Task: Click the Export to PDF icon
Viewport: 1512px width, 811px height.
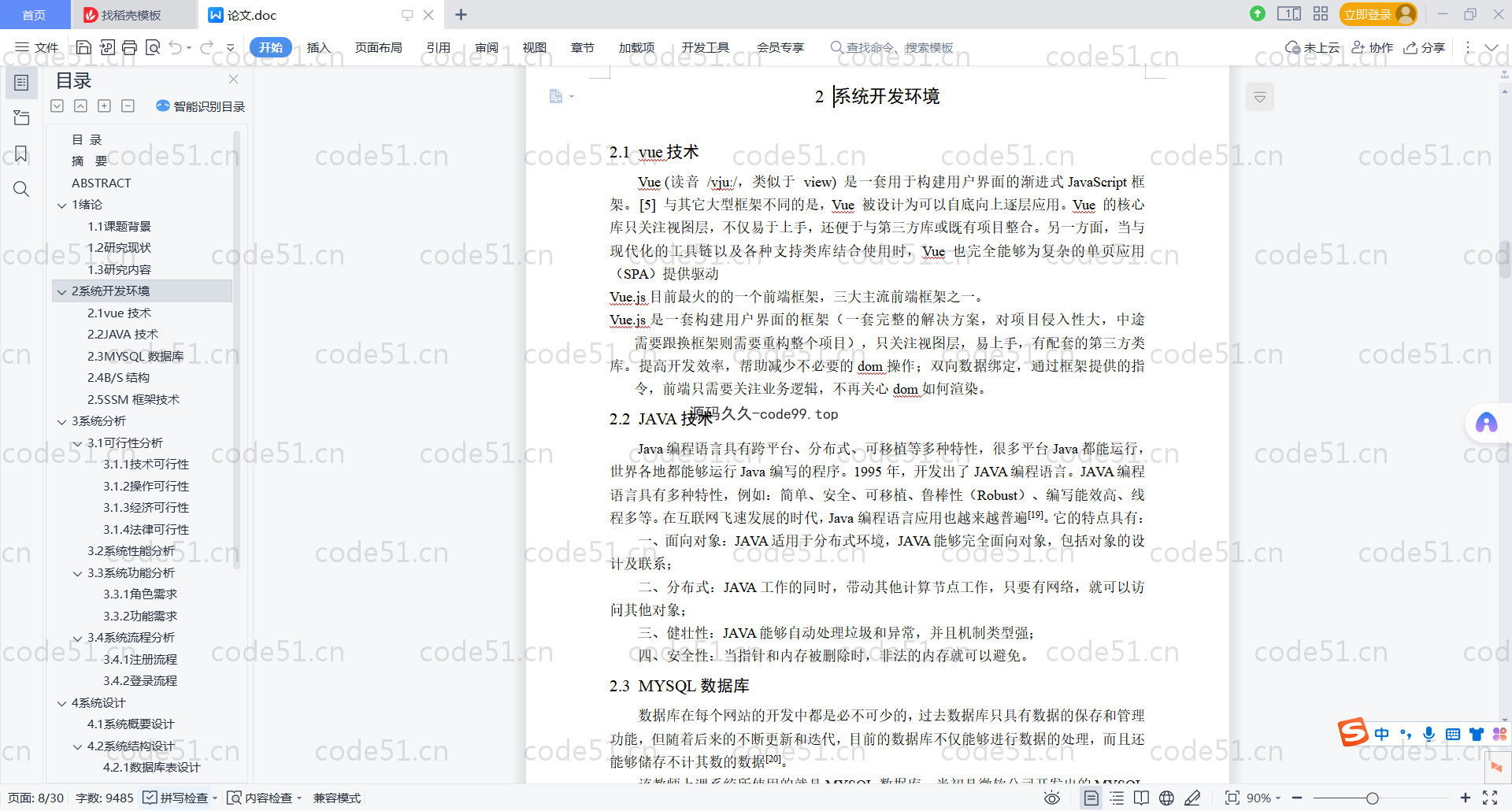Action: click(107, 47)
